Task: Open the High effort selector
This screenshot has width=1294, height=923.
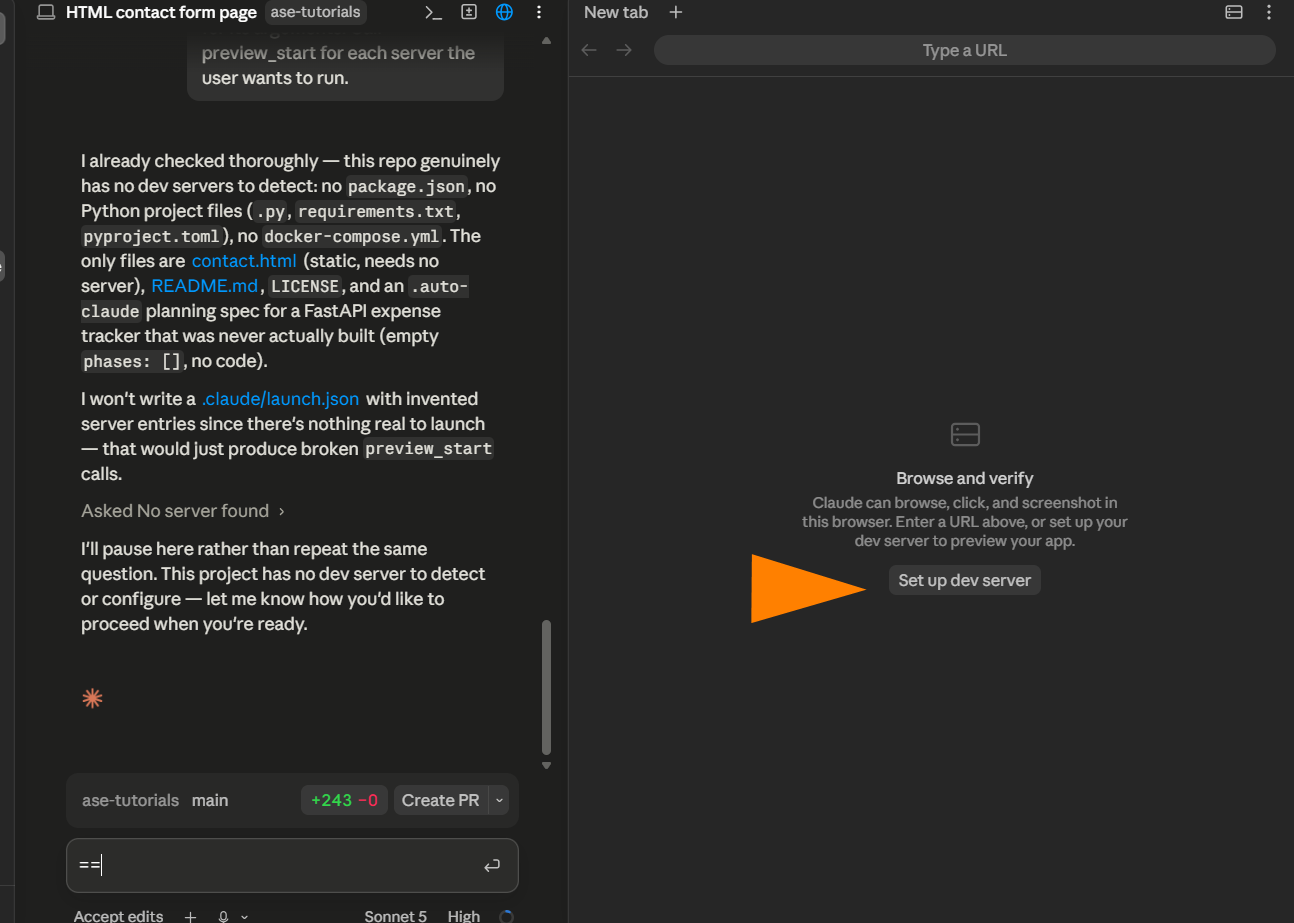Action: (464, 916)
